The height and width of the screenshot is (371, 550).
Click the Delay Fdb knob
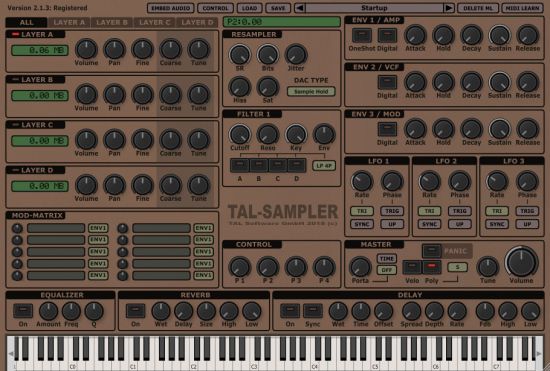pos(485,311)
